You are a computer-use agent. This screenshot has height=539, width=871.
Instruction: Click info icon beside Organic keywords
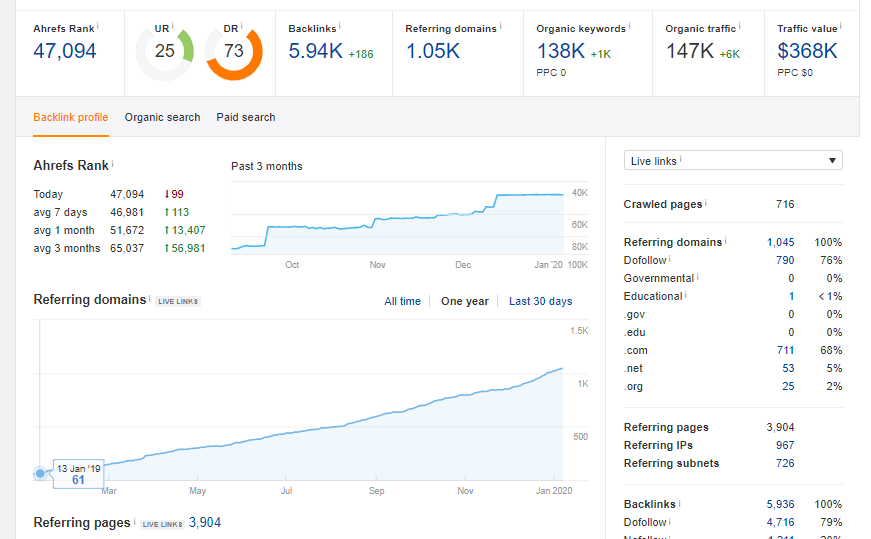(631, 25)
